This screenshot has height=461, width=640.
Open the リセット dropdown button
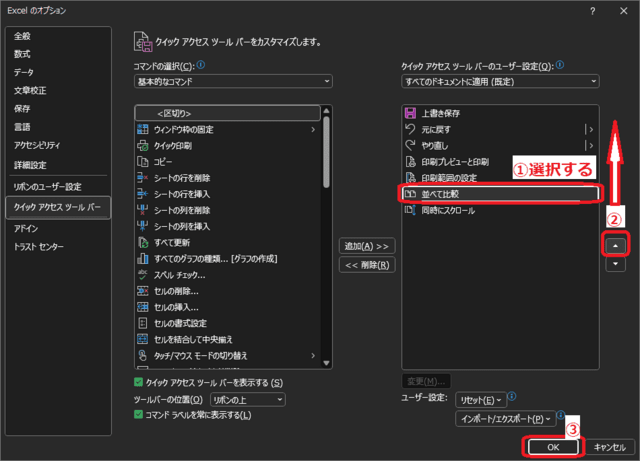click(479, 399)
